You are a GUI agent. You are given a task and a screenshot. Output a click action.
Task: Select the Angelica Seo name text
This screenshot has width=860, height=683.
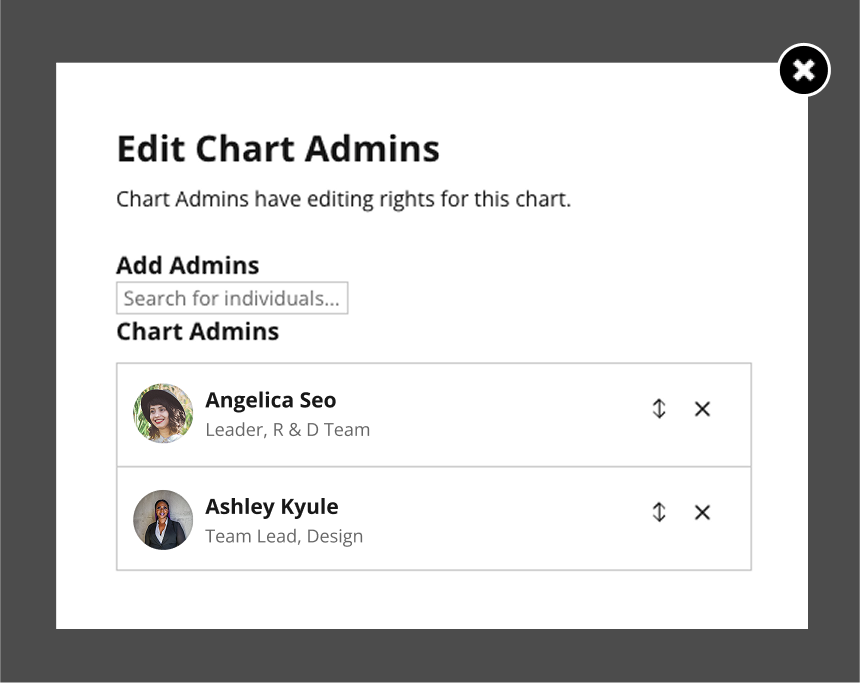pos(270,400)
